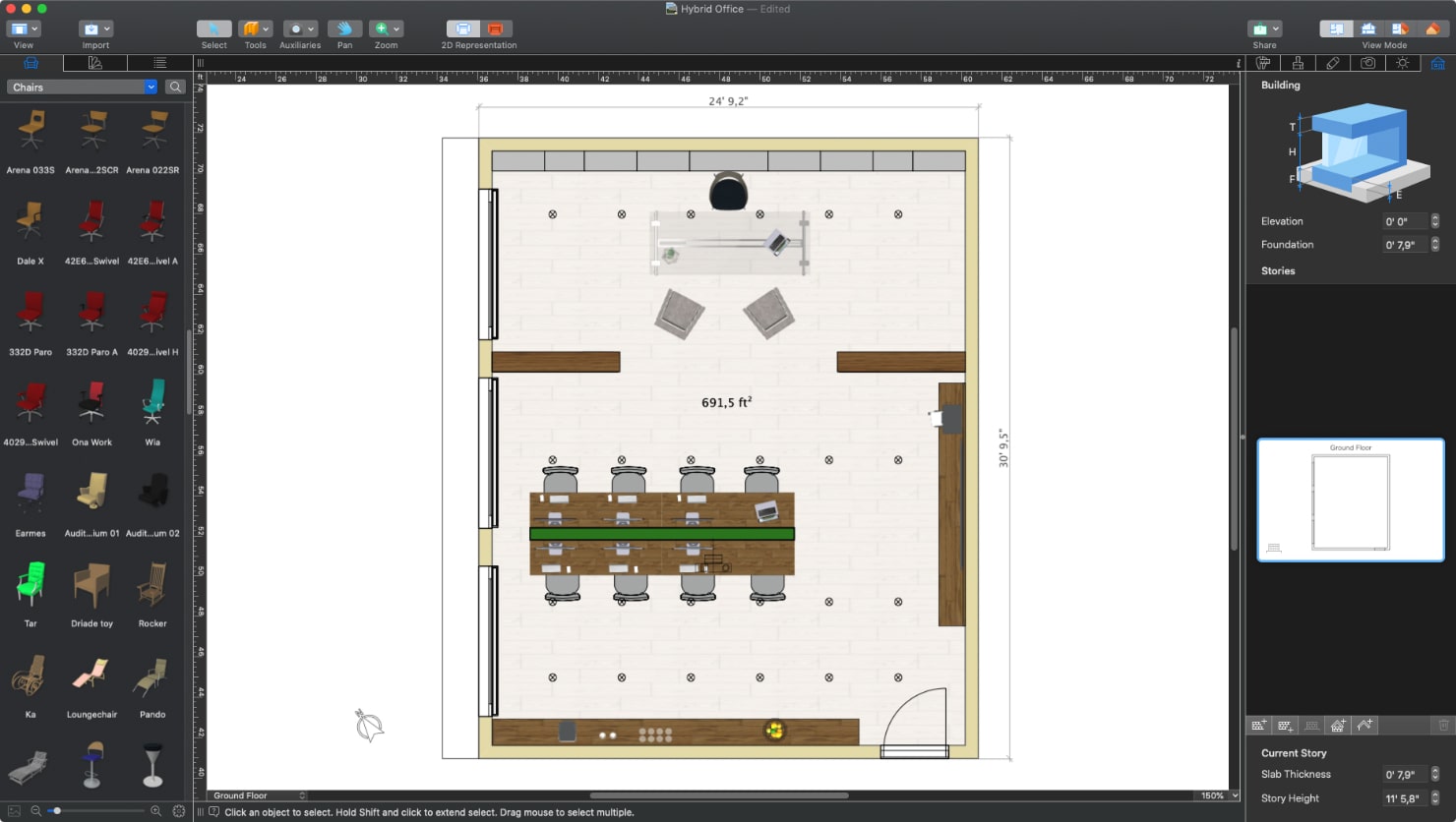Select the Pan tool in the toolbar
Screen dimensions: 1456x822
tap(343, 29)
